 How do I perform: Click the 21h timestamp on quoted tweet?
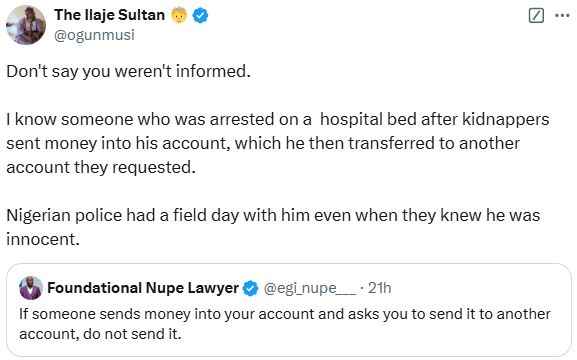pyautogui.click(x=379, y=288)
